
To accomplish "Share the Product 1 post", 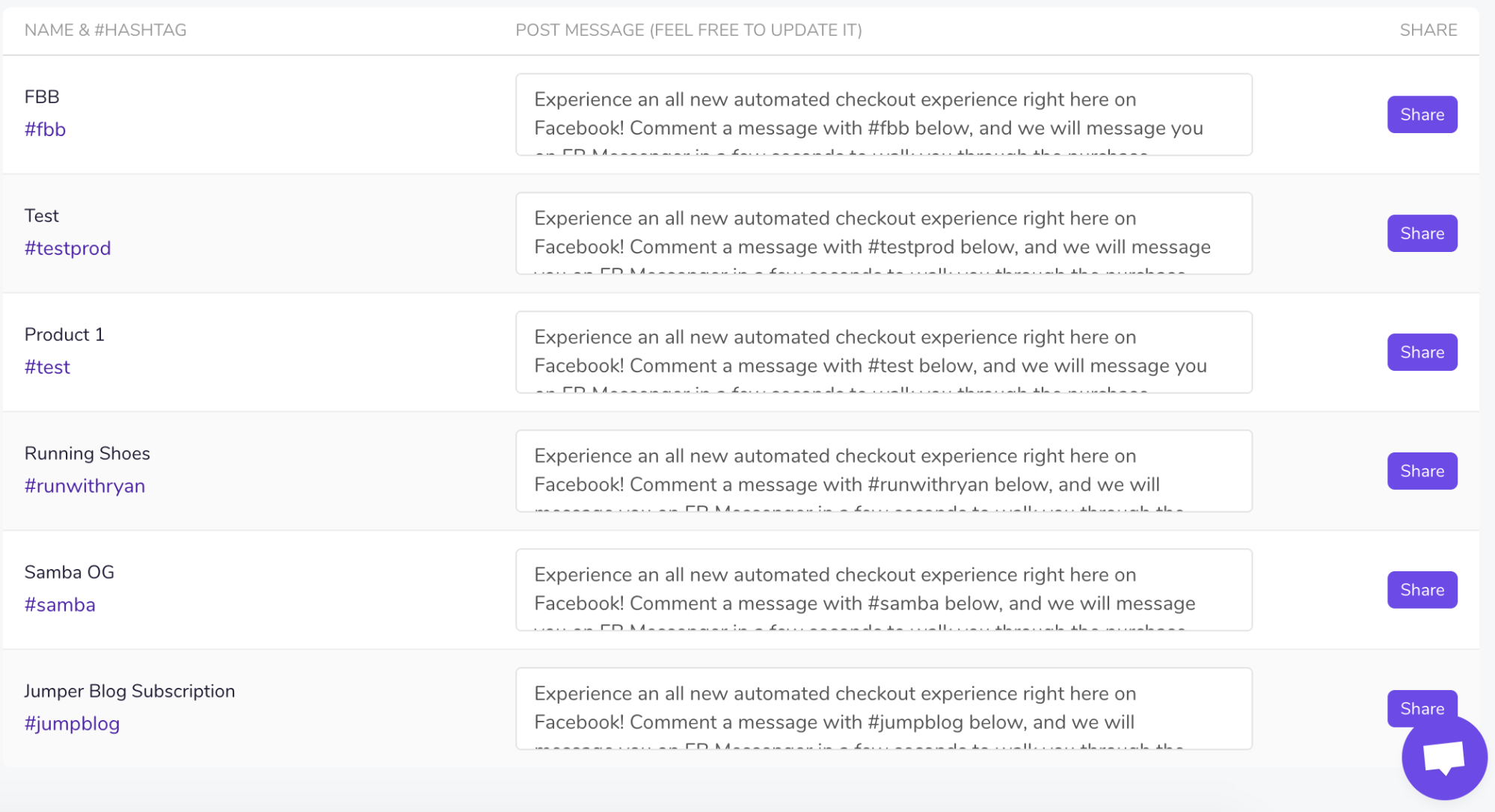I will [1422, 352].
